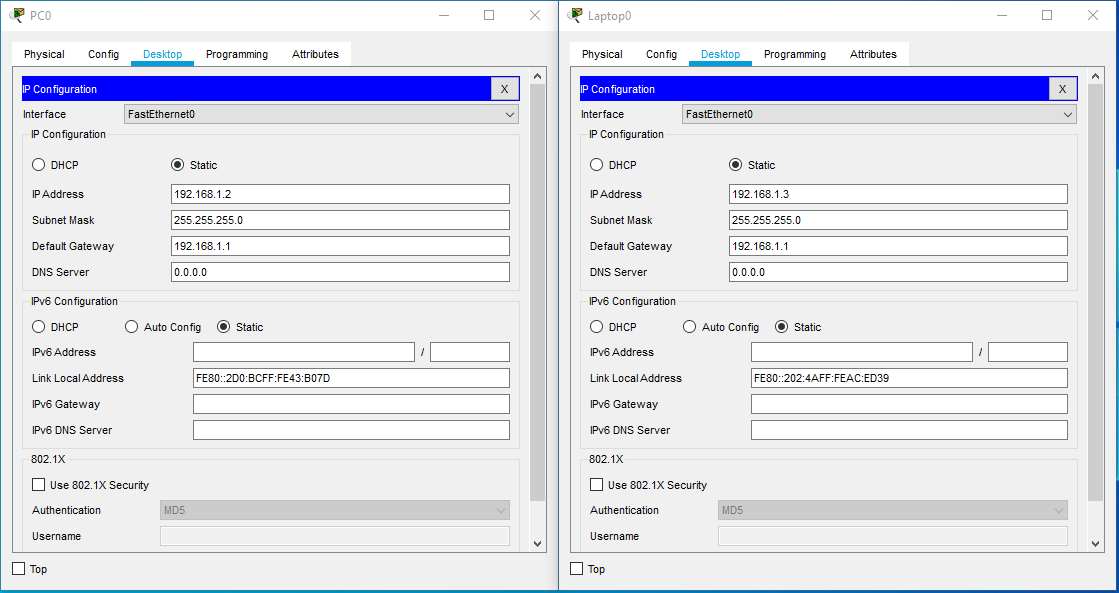Image resolution: width=1119 pixels, height=593 pixels.
Task: Click Link Local Address field in Laptop0
Action: 909,378
